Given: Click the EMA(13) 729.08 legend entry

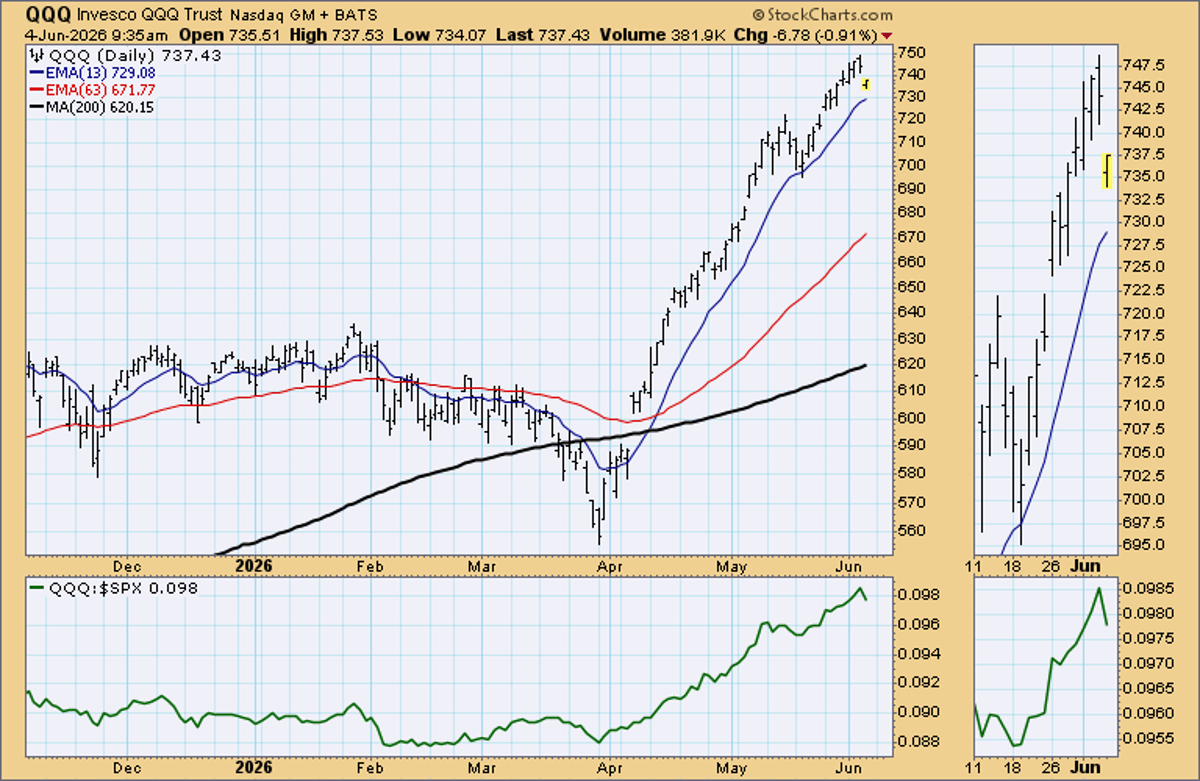Looking at the screenshot, I should coord(92,73).
